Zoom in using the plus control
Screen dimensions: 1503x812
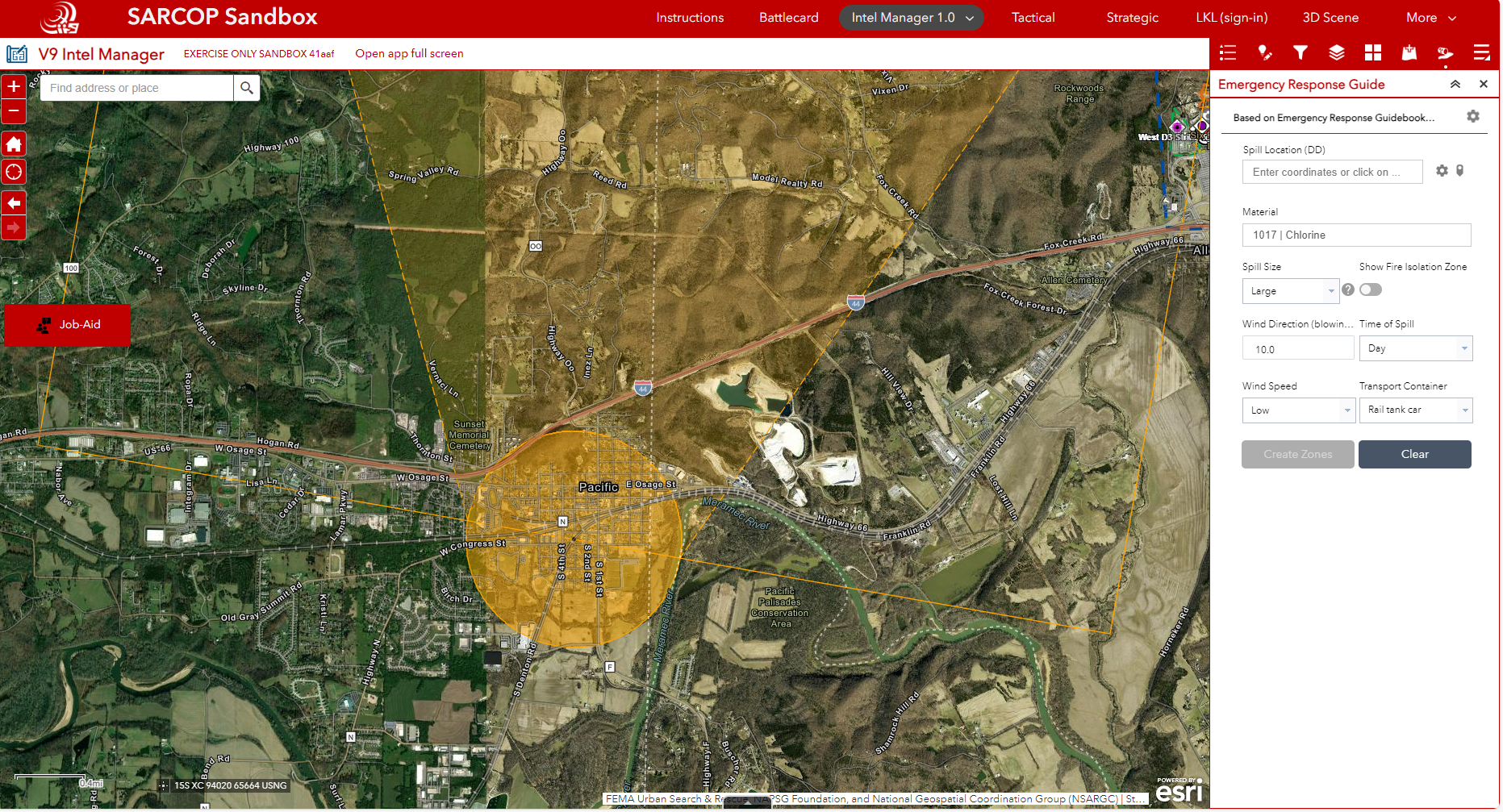point(14,85)
